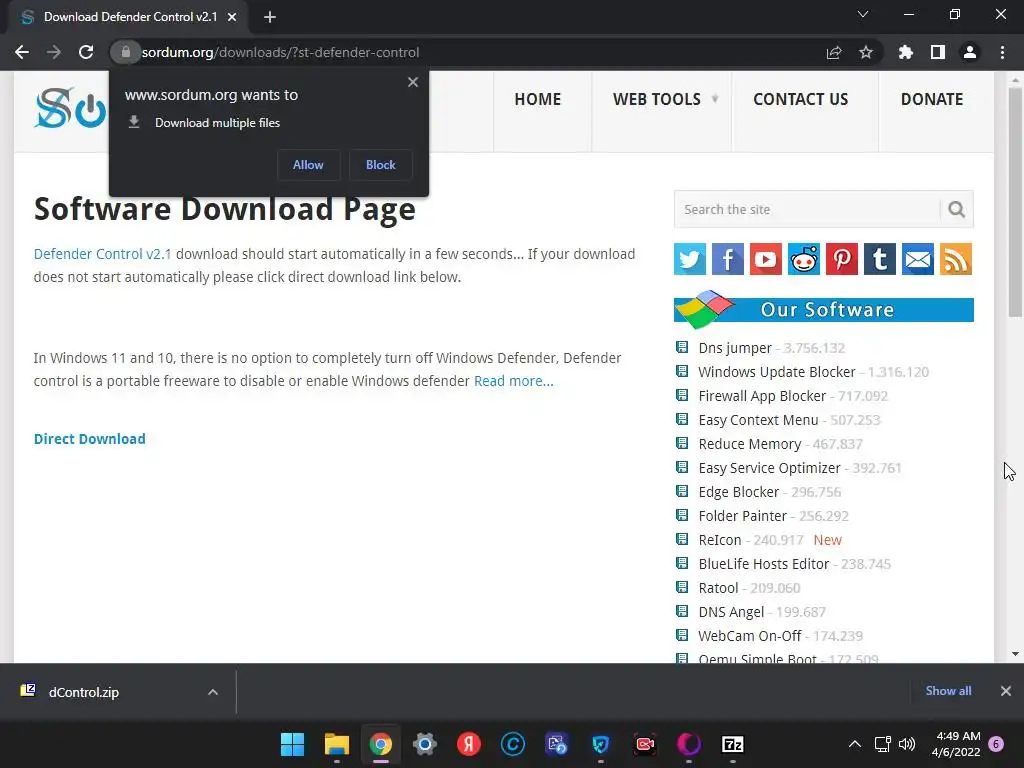This screenshot has height=768, width=1024.
Task: Open Windows Start menu
Action: point(293,744)
